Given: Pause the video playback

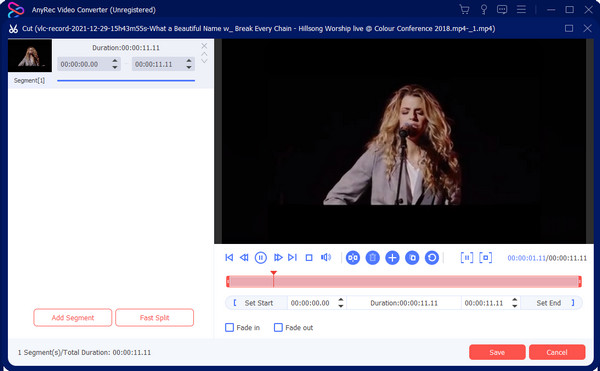Looking at the screenshot, I should tap(261, 257).
